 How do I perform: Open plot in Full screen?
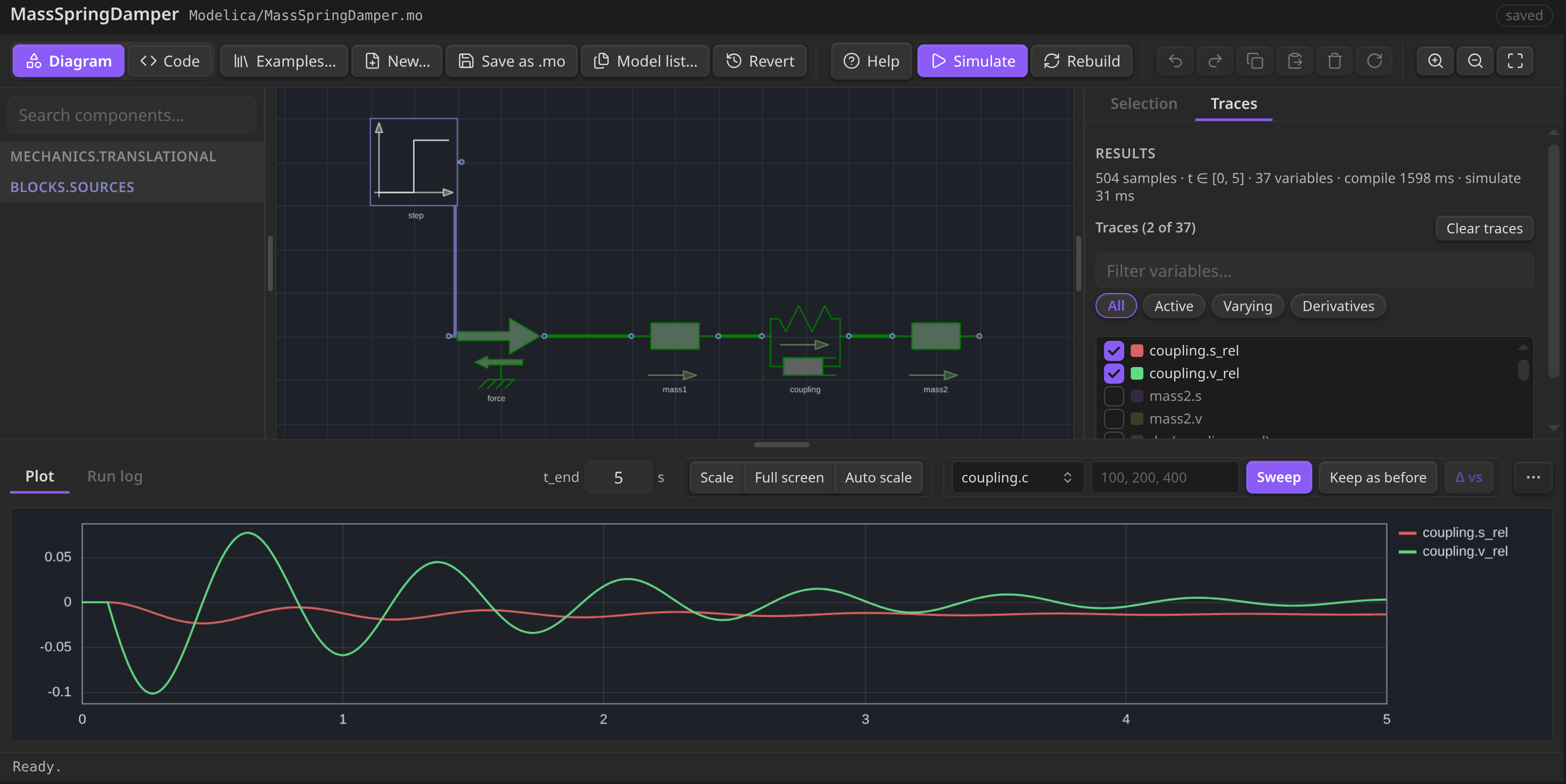pos(789,477)
